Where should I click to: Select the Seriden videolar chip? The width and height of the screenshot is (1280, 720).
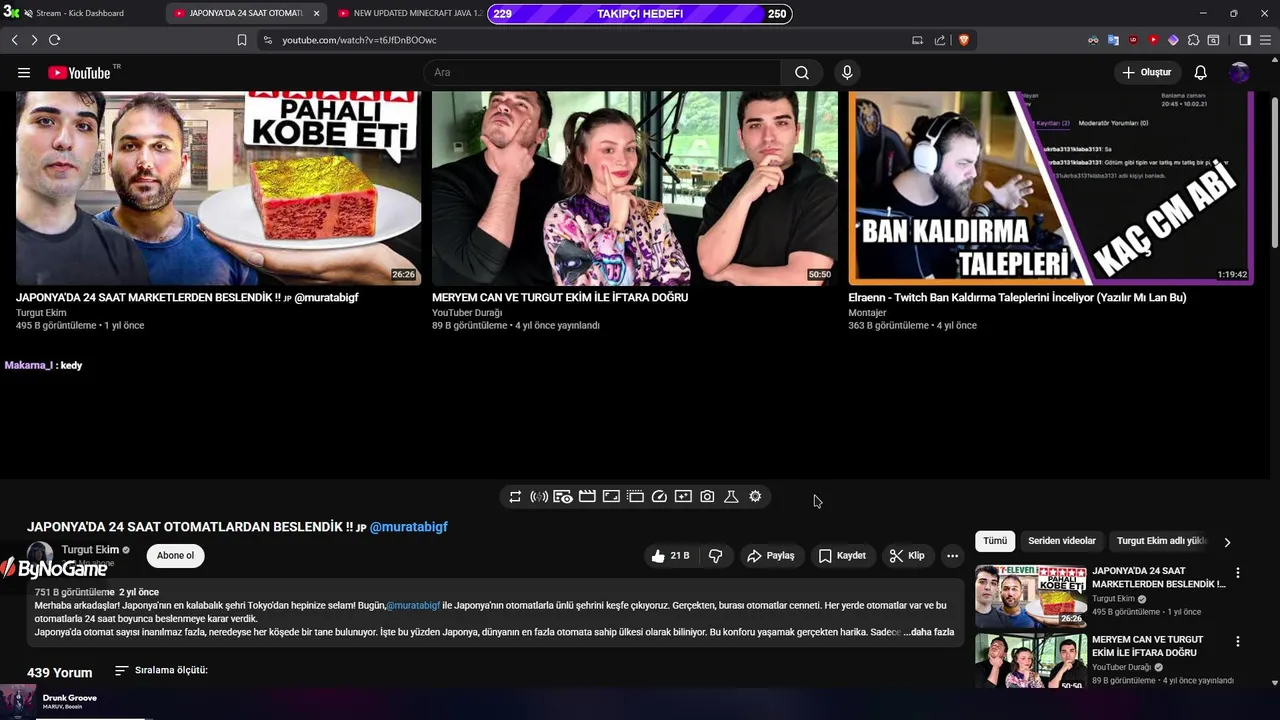click(x=1062, y=541)
